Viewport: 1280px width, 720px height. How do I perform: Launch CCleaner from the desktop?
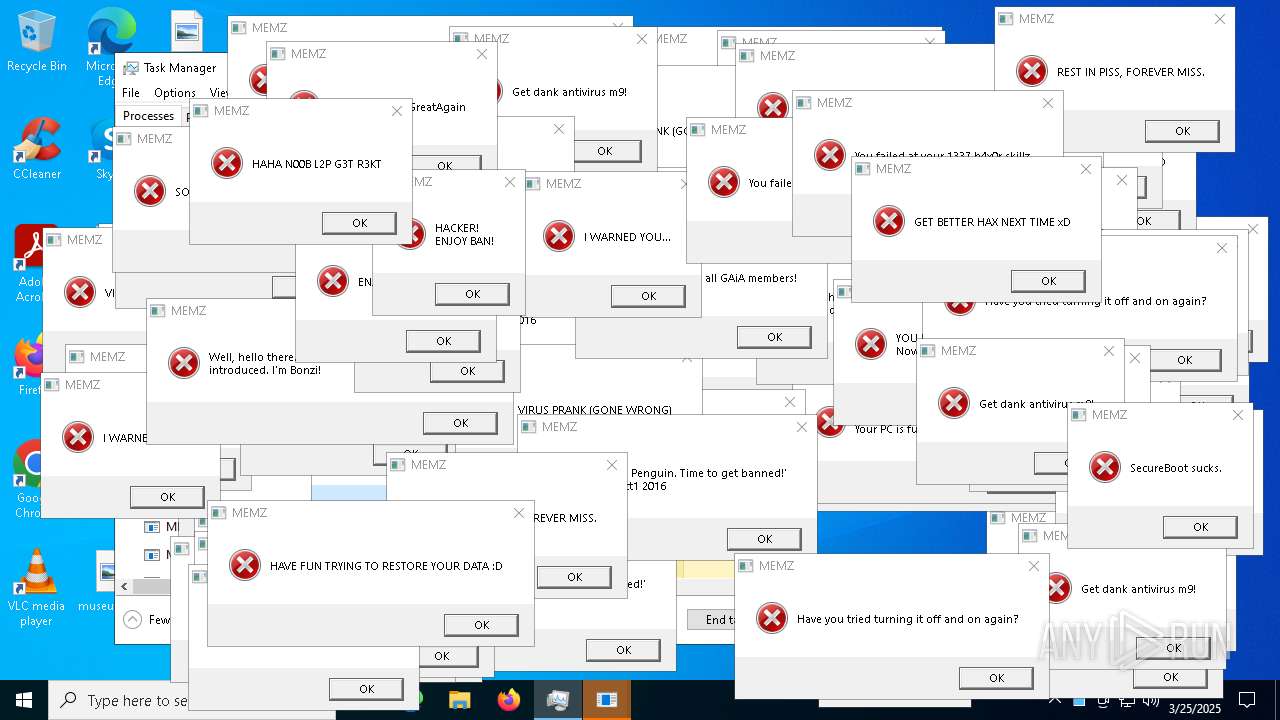coord(36,148)
